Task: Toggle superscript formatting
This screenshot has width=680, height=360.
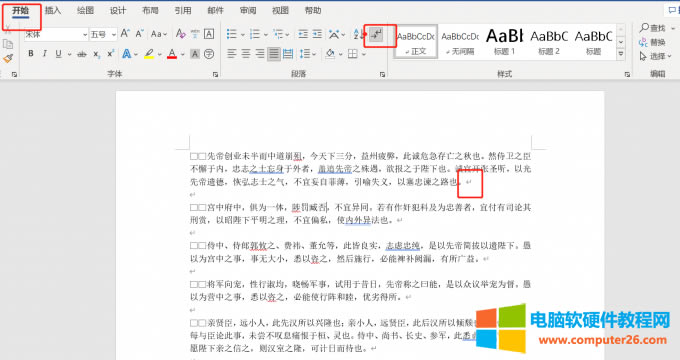Action: [111, 53]
